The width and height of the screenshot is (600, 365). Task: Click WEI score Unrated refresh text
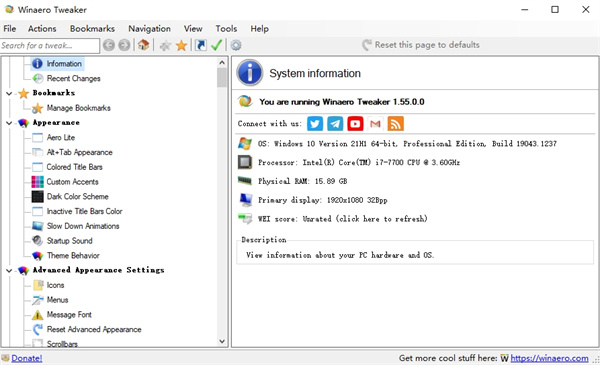coord(343,219)
